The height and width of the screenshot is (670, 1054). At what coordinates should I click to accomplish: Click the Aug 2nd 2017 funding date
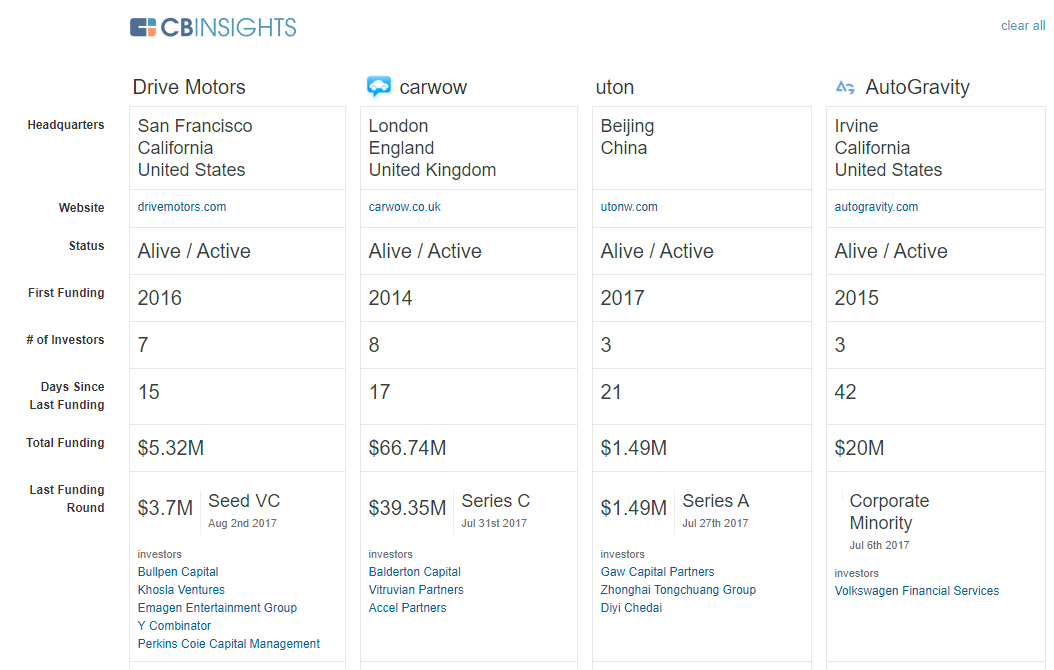coord(242,524)
